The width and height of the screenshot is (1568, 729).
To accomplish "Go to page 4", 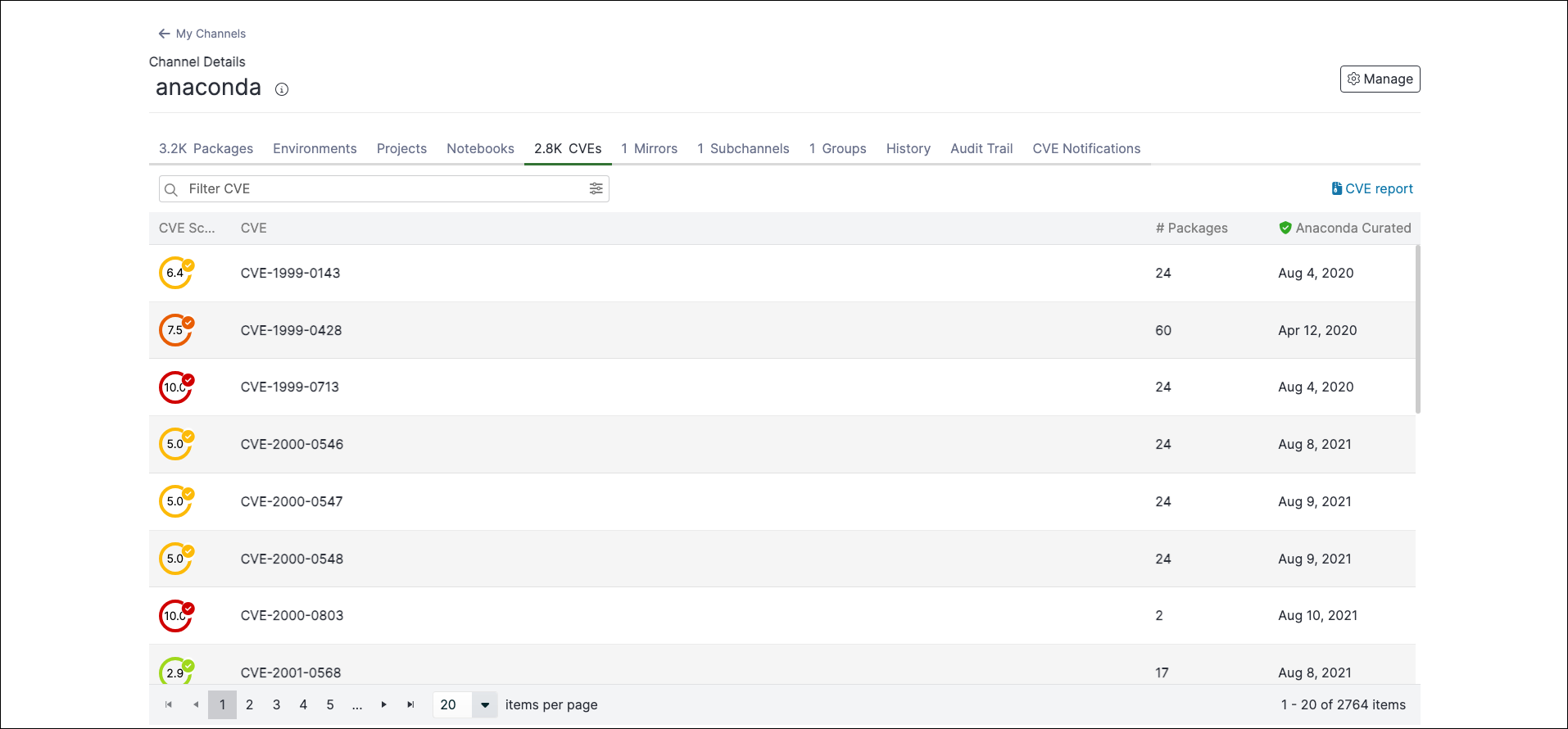I will 303,704.
